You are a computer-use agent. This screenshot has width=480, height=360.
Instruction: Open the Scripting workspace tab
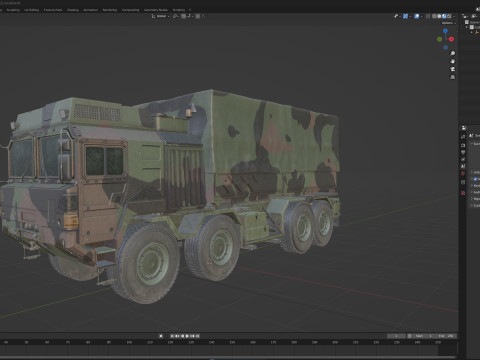179,10
